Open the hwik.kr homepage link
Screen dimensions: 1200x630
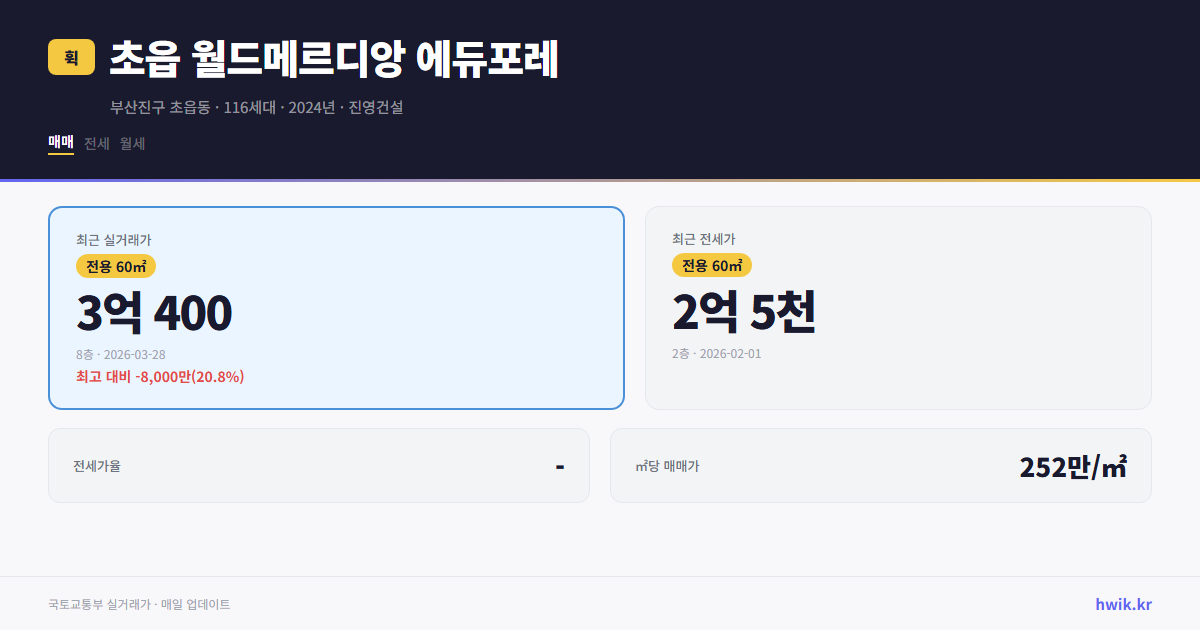1122,603
